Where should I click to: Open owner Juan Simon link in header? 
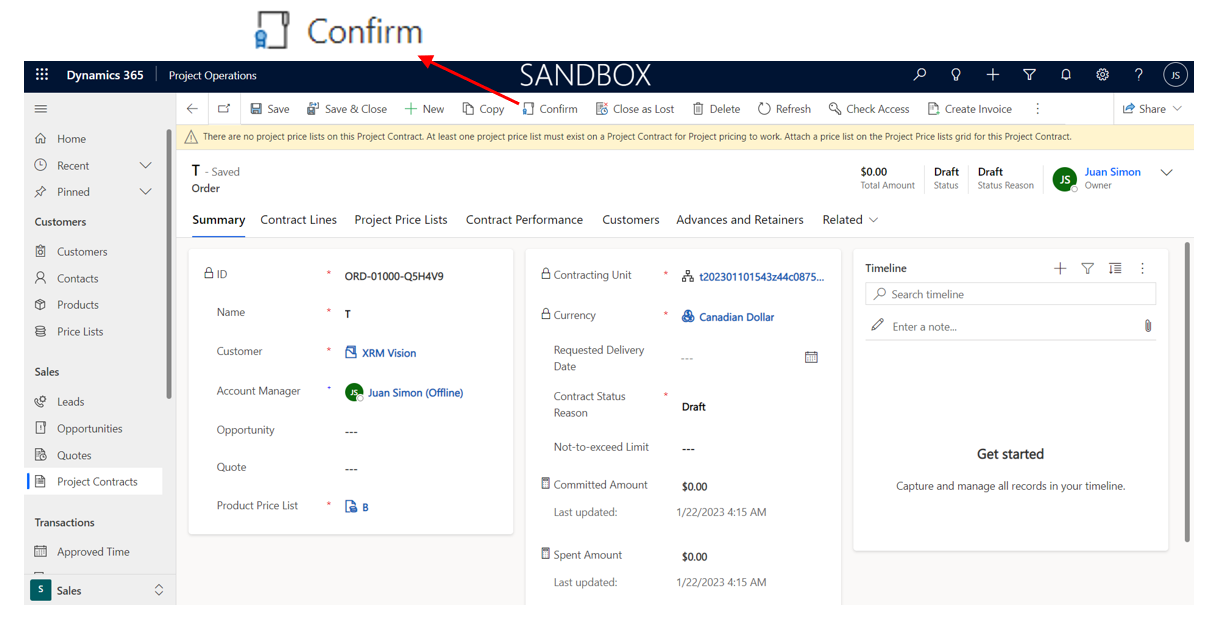point(1113,172)
